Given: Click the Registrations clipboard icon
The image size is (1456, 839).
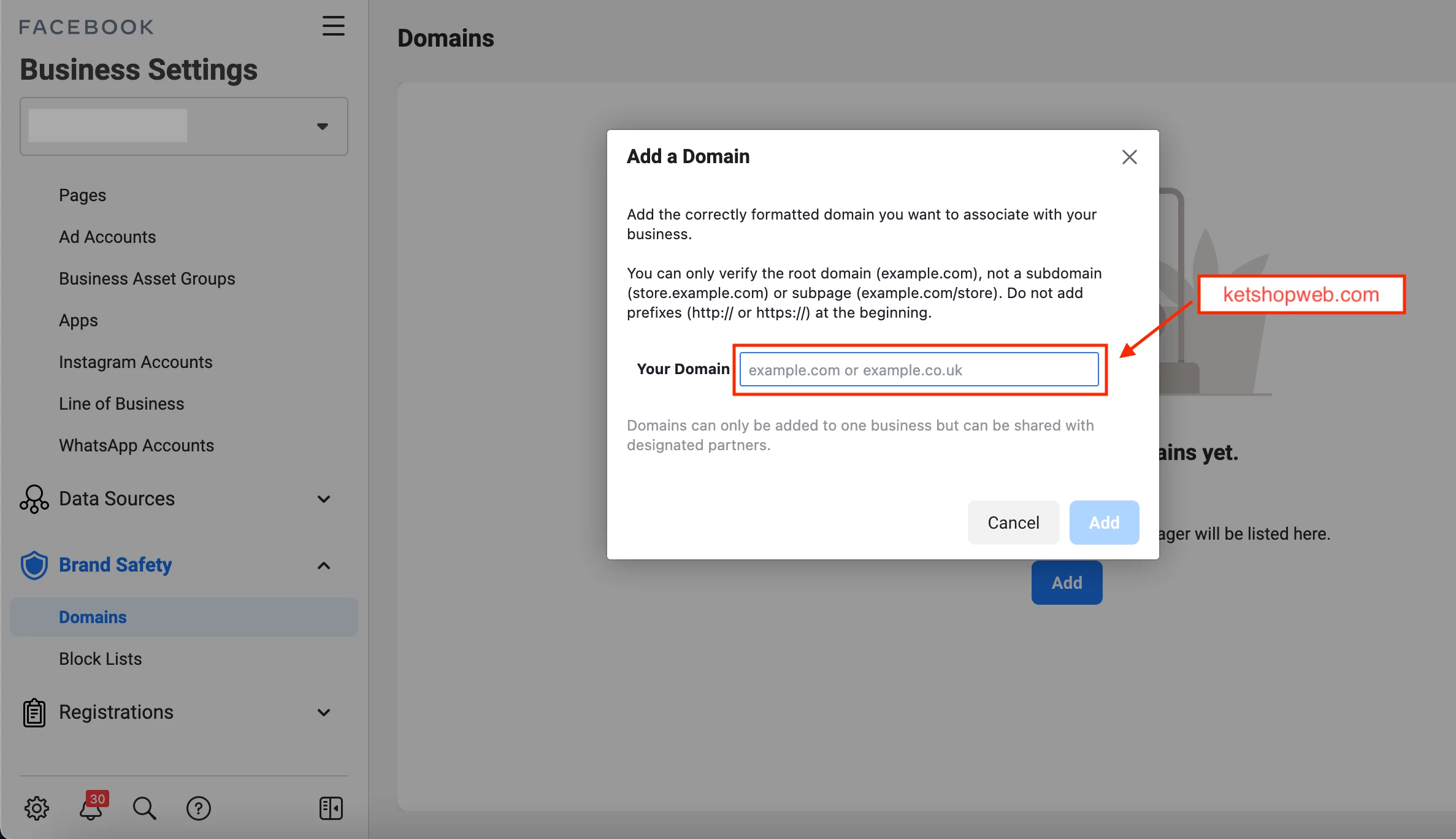Looking at the screenshot, I should (x=34, y=713).
